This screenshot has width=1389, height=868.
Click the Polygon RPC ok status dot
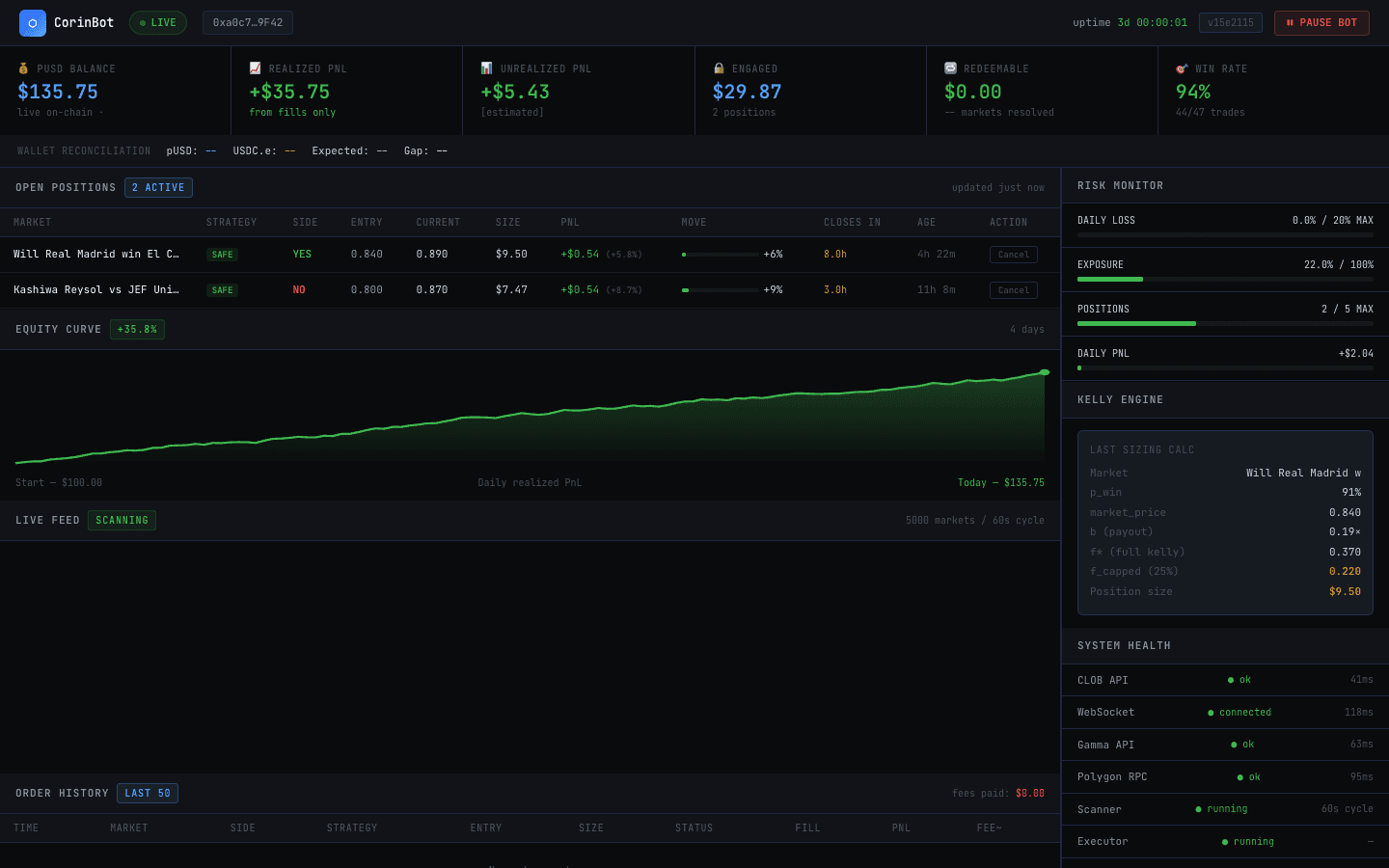pos(1240,777)
